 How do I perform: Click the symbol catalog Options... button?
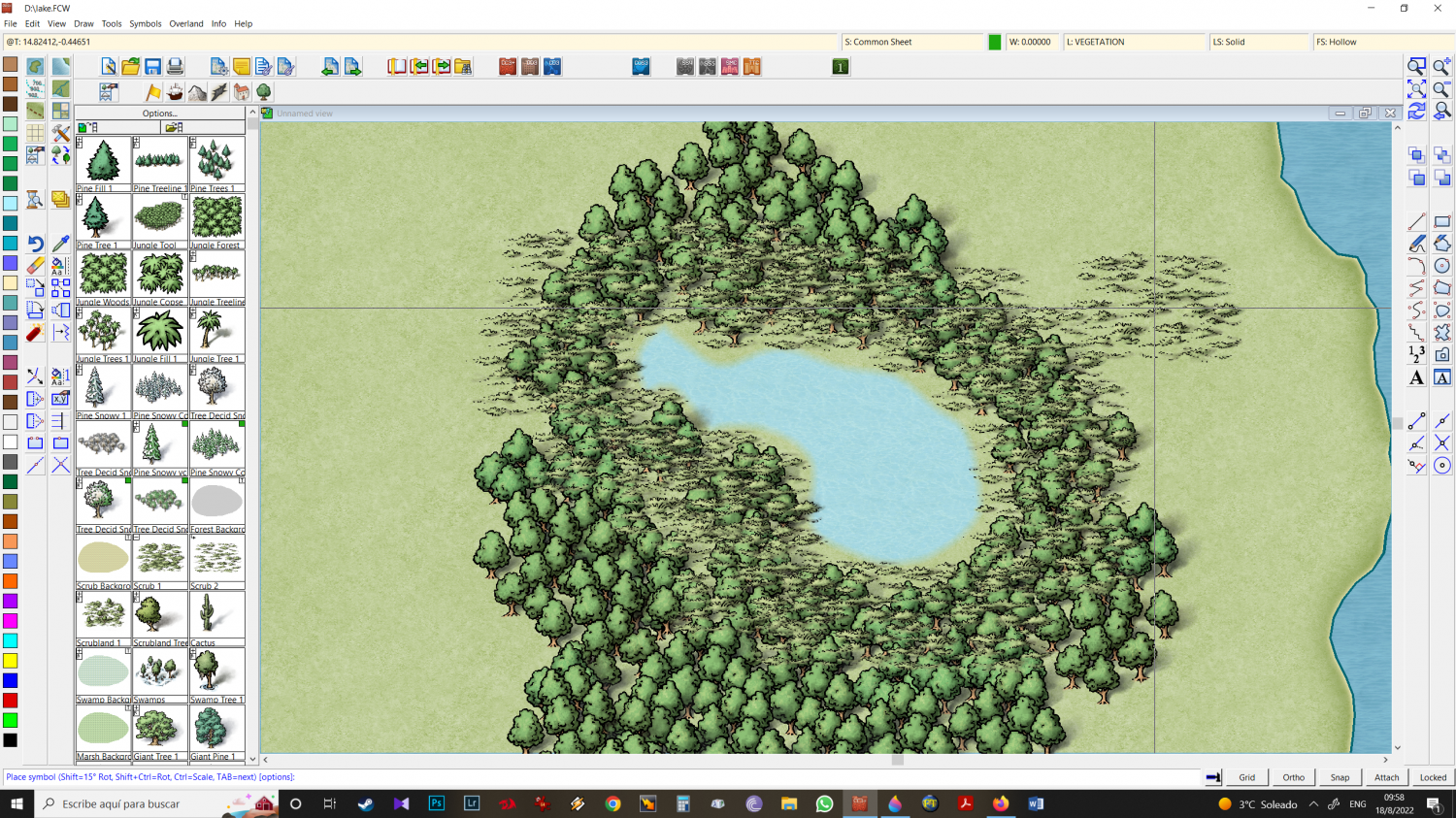click(x=160, y=114)
